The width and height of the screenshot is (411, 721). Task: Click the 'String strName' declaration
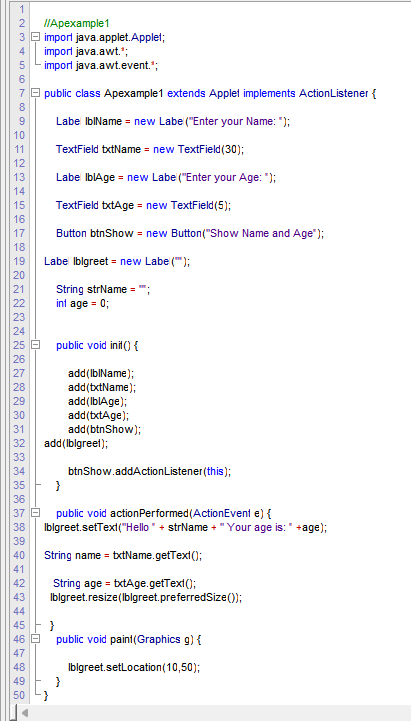point(90,289)
